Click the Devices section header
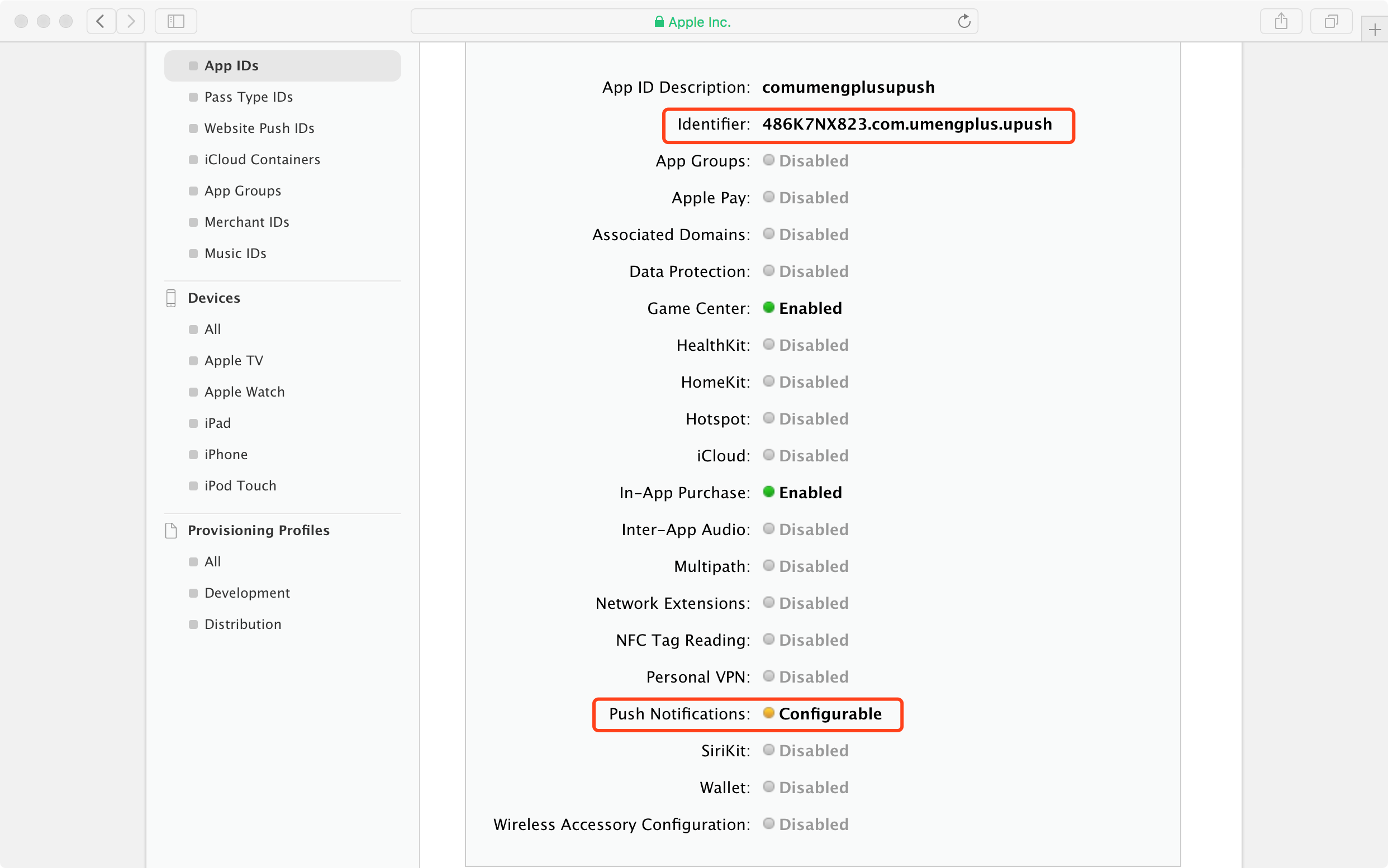This screenshot has width=1388, height=868. 214,298
